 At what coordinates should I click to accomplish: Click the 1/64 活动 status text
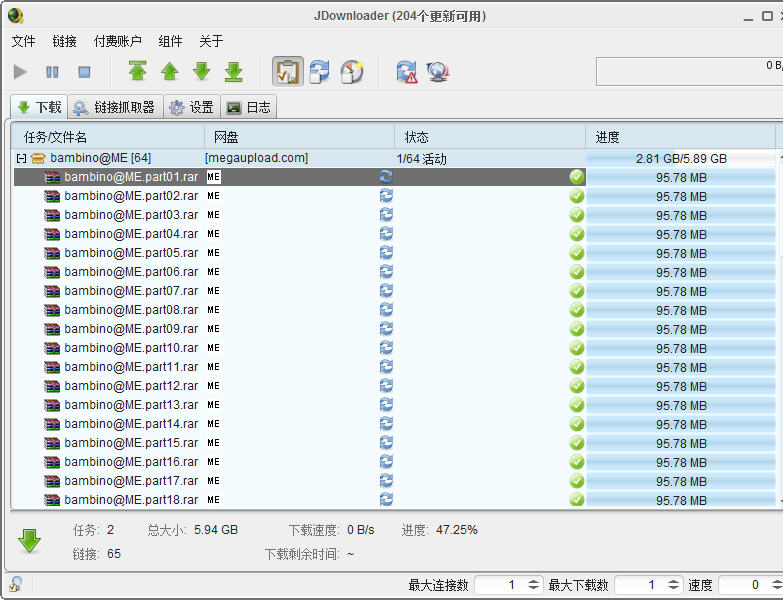coord(421,159)
